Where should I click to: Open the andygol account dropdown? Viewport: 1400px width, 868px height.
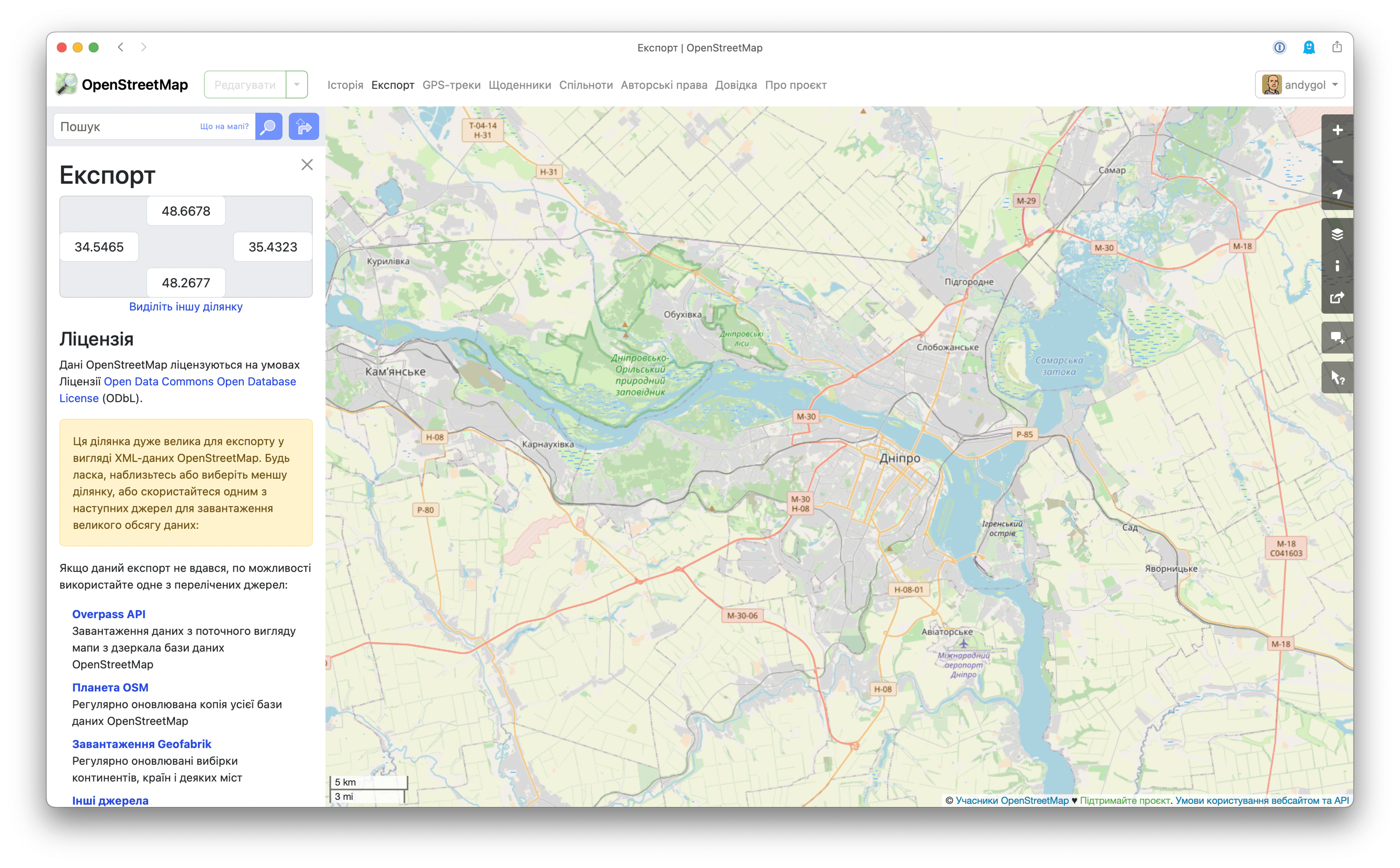point(1300,84)
